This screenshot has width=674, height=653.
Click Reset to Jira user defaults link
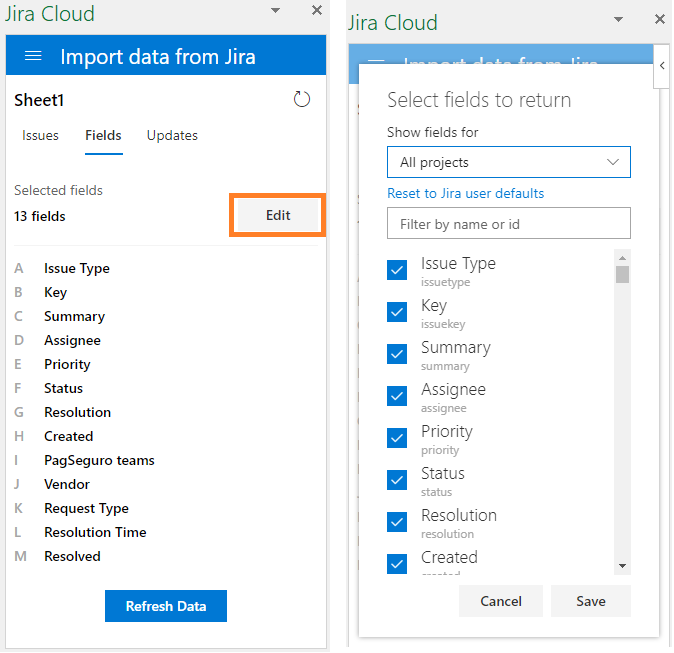(x=466, y=193)
